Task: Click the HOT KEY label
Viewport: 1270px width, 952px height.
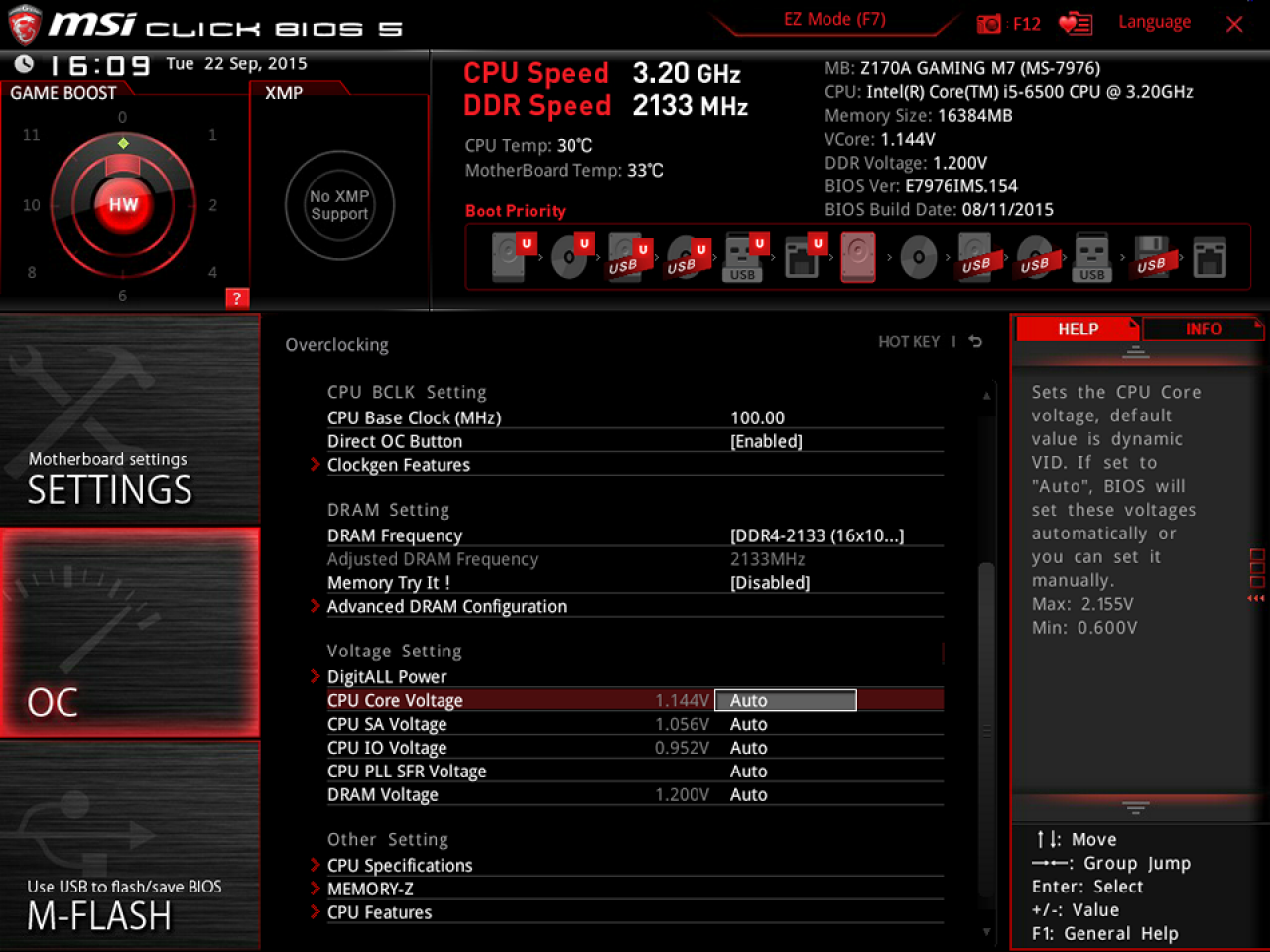Action: (909, 342)
